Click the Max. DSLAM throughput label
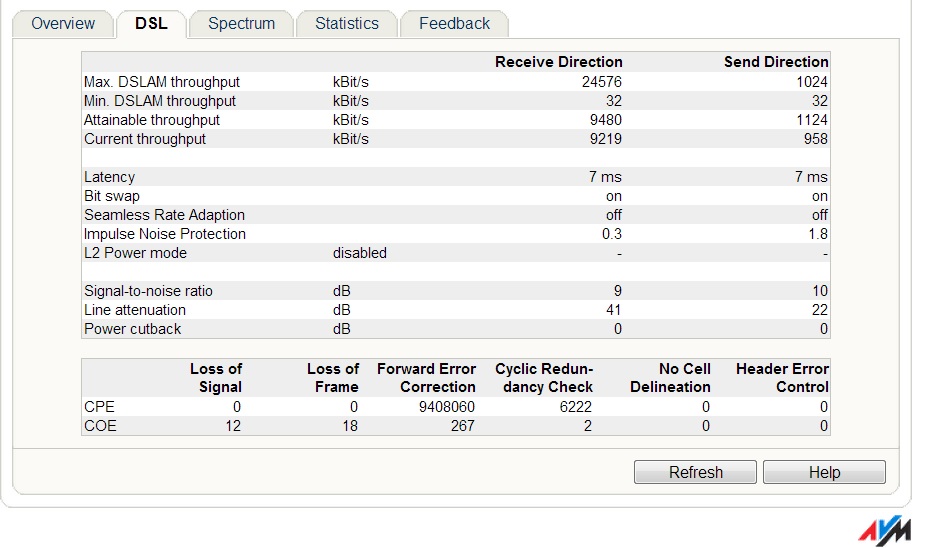 [x=161, y=82]
